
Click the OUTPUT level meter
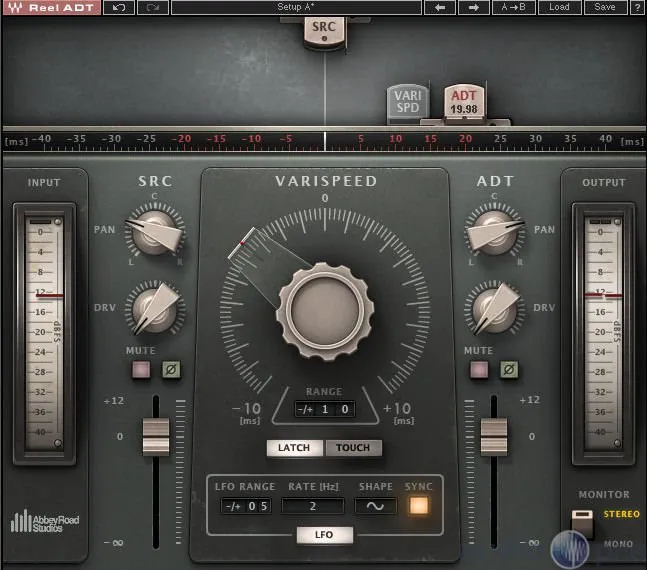[x=603, y=333]
